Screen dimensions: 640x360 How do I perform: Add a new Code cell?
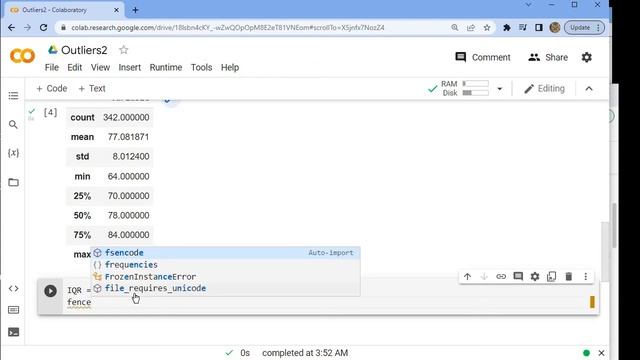[51, 89]
